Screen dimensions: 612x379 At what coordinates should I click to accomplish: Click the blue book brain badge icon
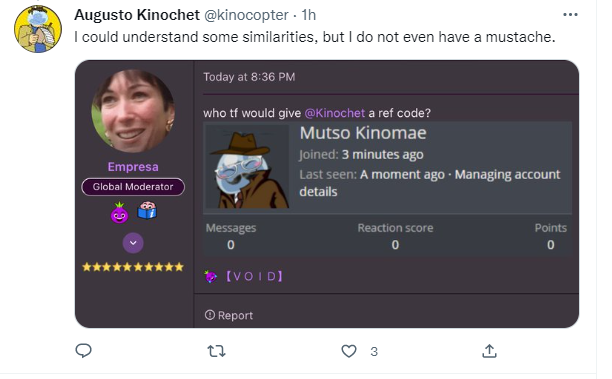tap(147, 211)
